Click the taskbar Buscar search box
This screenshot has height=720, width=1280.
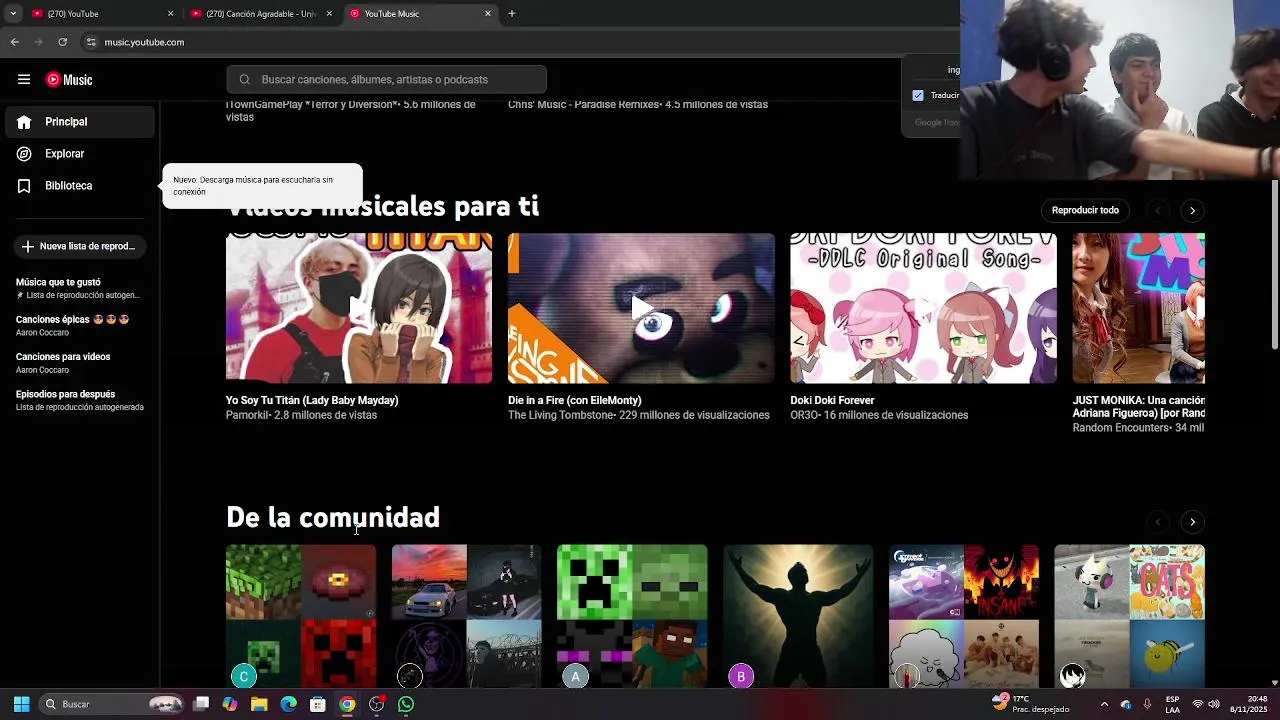point(112,704)
